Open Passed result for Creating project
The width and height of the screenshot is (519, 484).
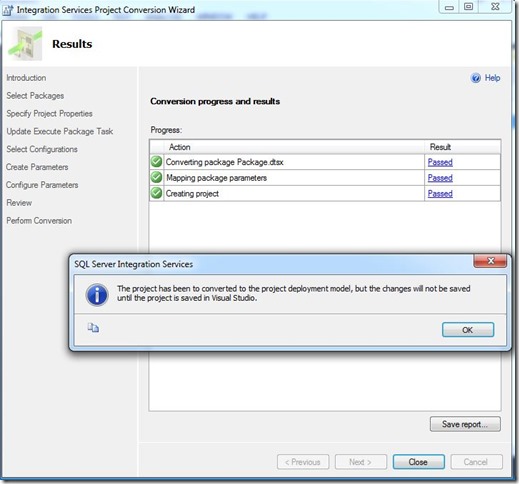click(440, 194)
